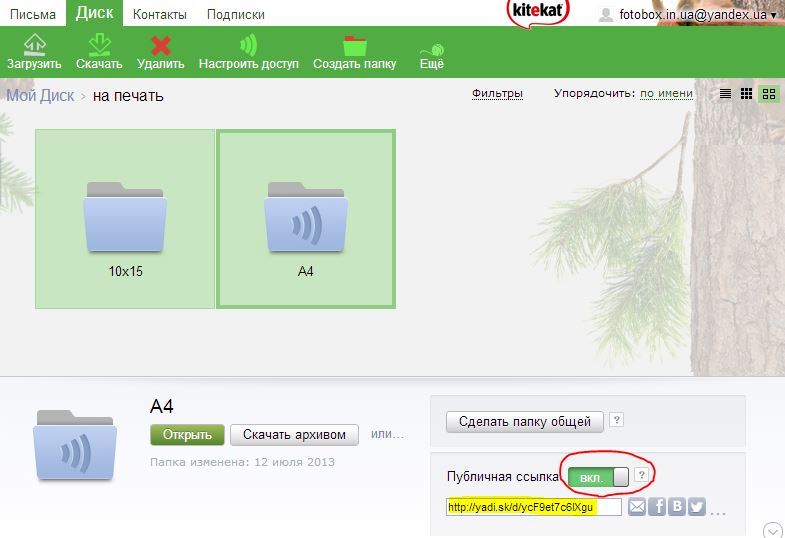The width and height of the screenshot is (785, 538).
Task: Toggle the Публичная ссылка switch off
Action: coord(598,477)
